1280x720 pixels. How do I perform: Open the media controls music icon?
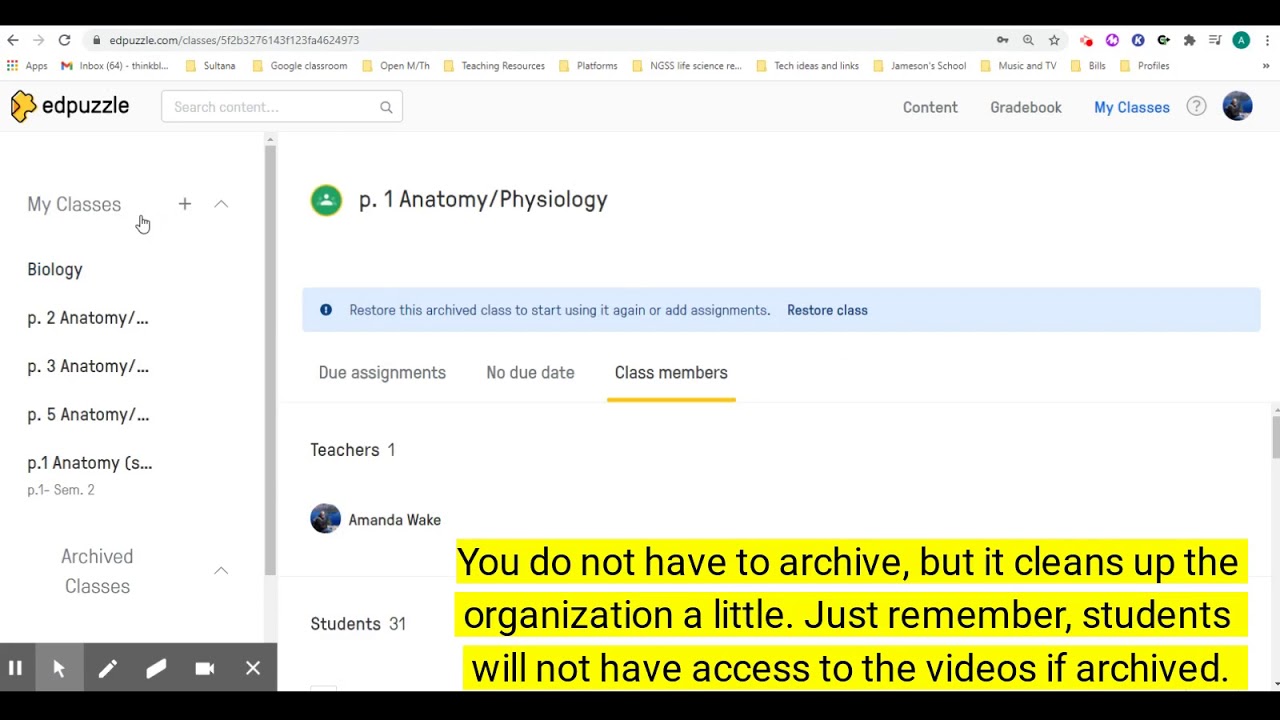[1215, 40]
